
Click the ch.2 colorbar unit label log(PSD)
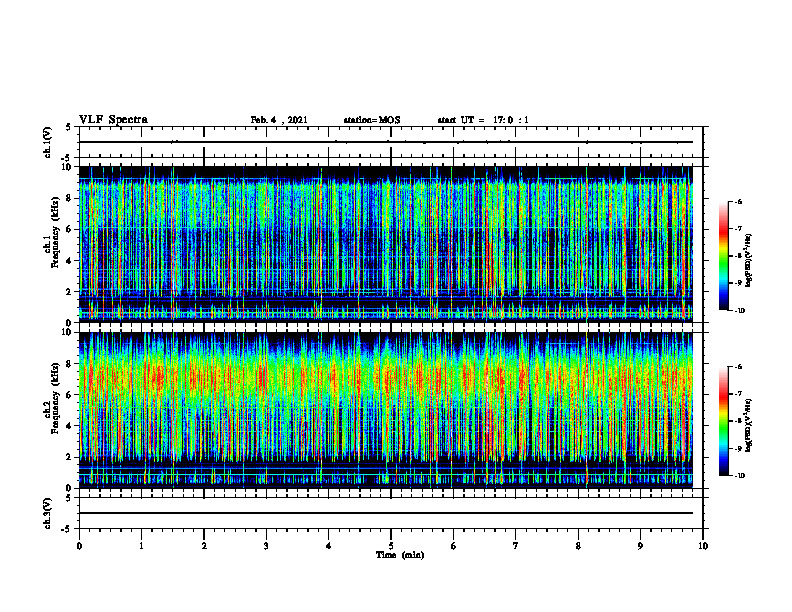(x=749, y=425)
